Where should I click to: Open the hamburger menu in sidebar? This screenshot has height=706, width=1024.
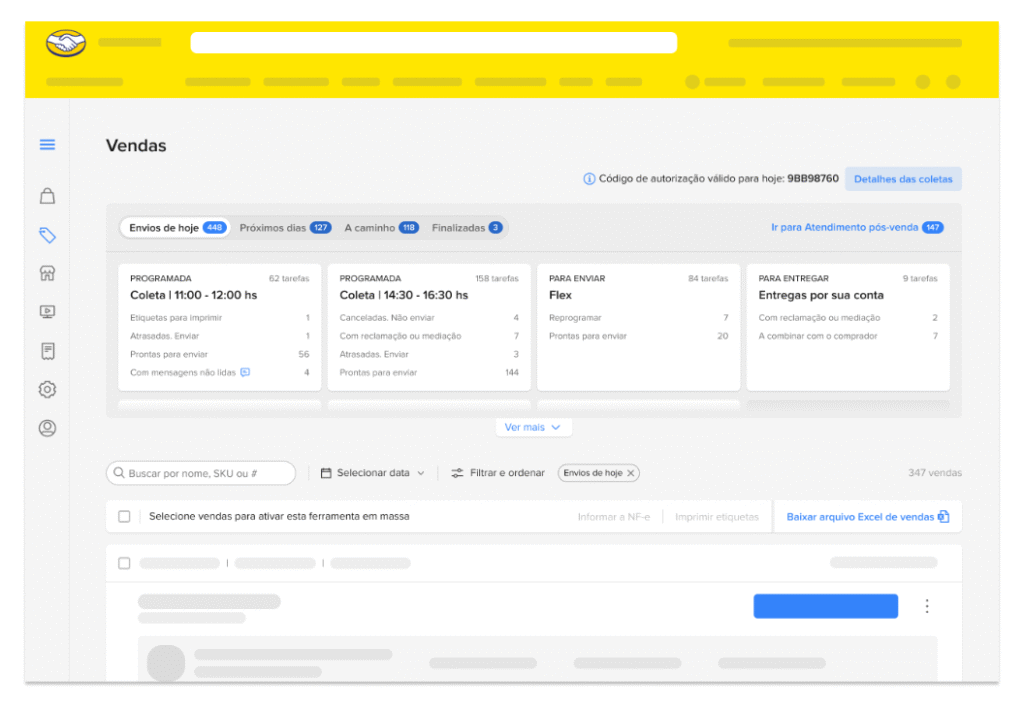click(x=47, y=145)
